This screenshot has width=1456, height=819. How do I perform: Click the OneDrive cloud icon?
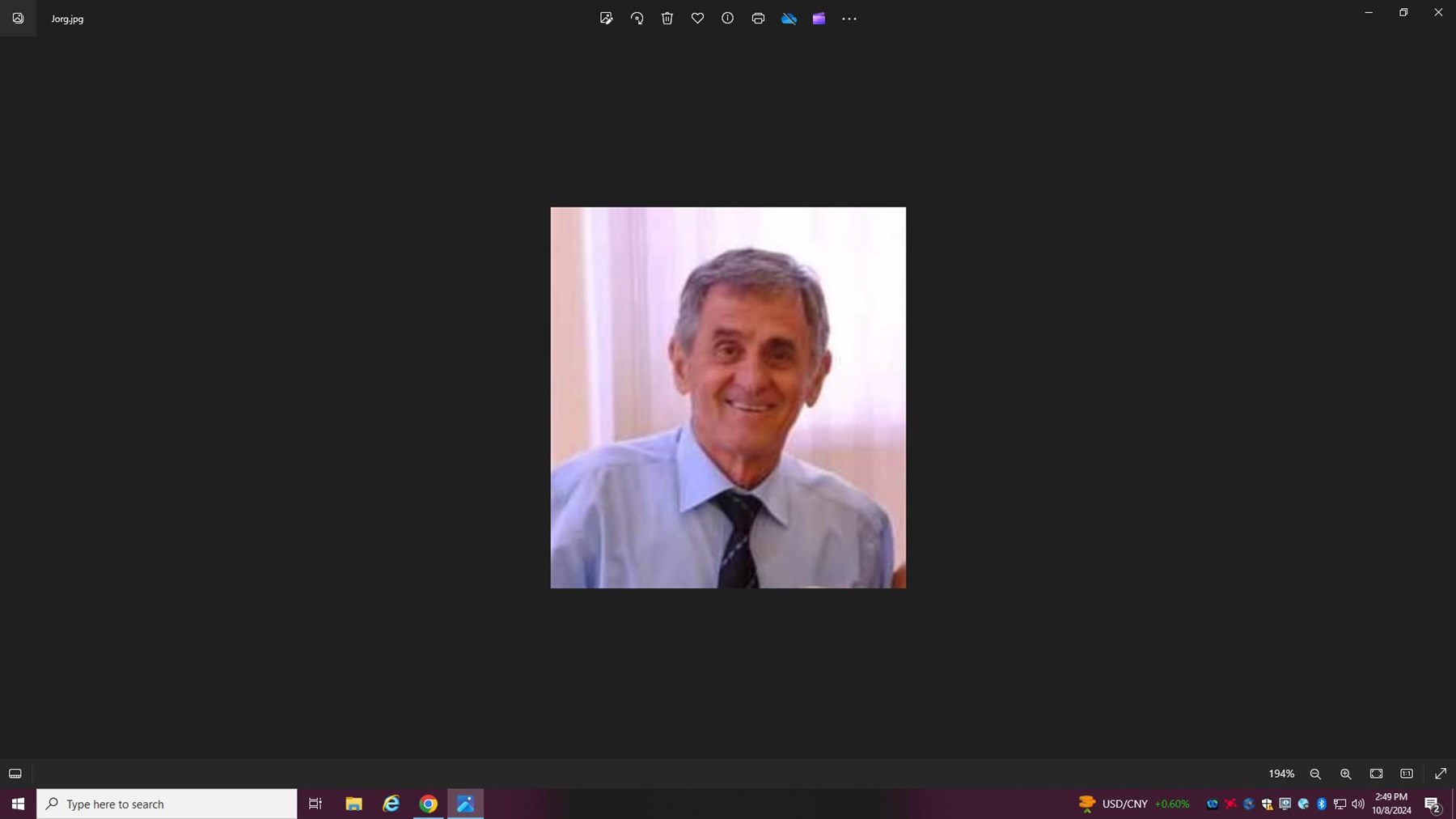click(789, 19)
